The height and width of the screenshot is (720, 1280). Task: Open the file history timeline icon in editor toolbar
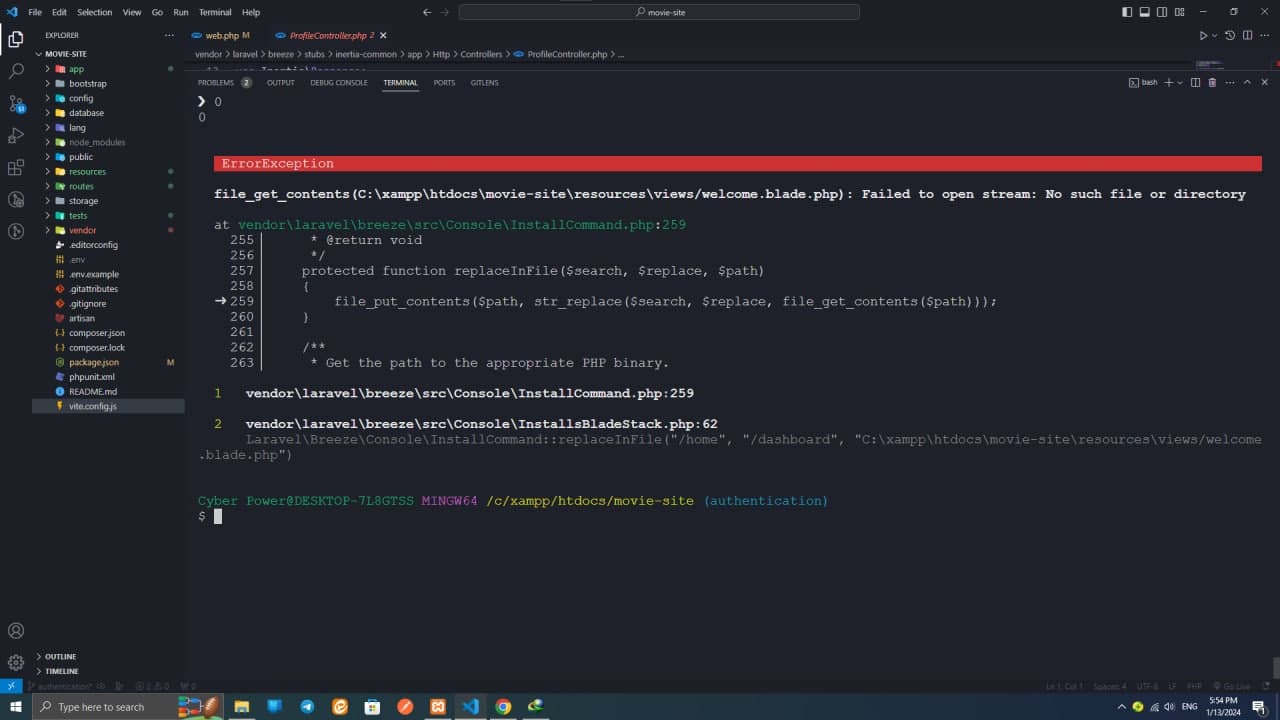pyautogui.click(x=1230, y=35)
